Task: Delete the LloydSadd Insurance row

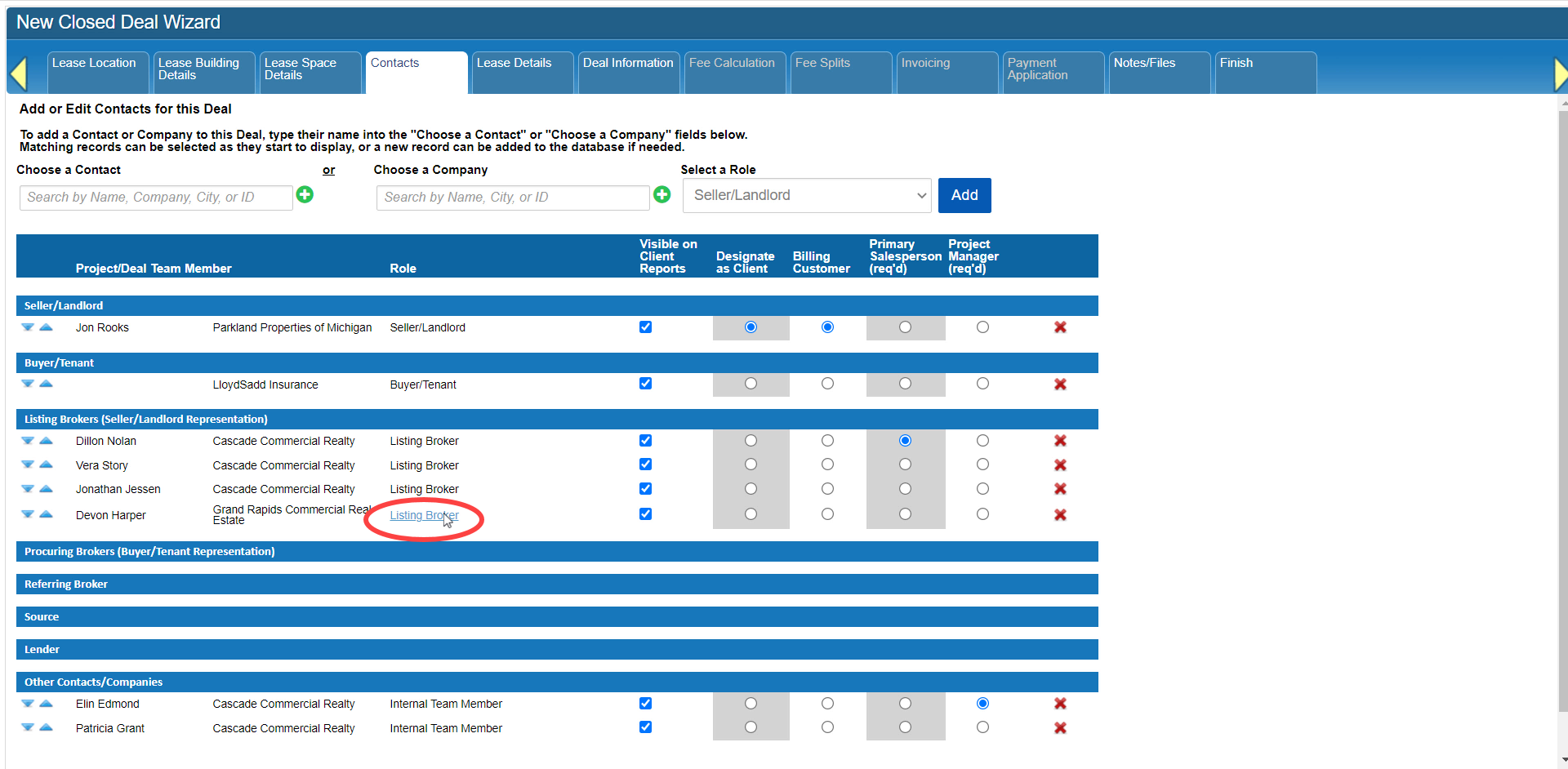Action: coord(1060,384)
